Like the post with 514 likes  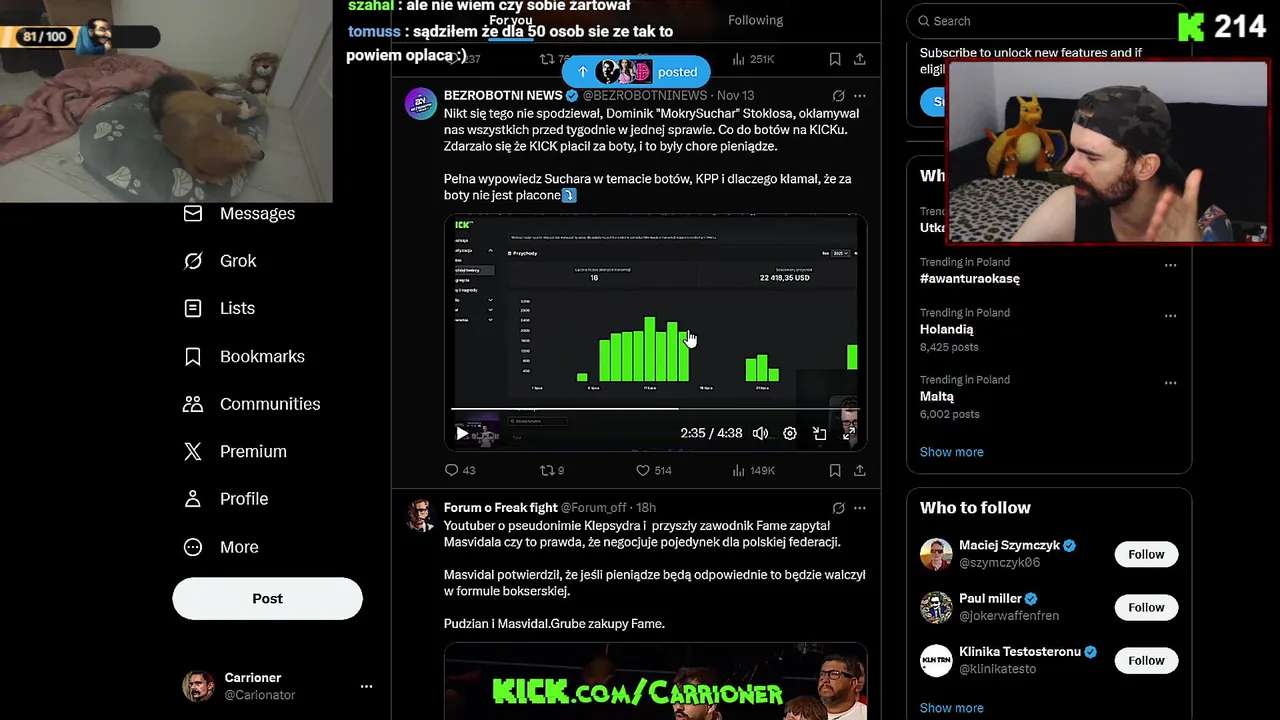coord(654,470)
